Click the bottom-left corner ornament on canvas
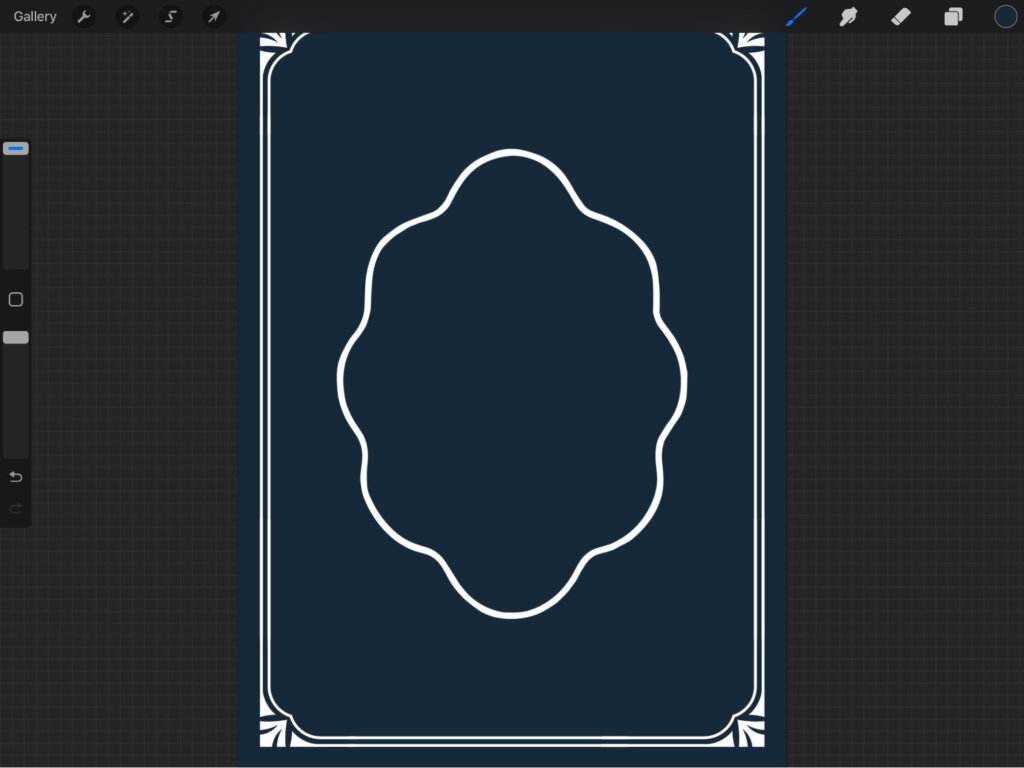This screenshot has width=1024, height=768. tap(271, 732)
